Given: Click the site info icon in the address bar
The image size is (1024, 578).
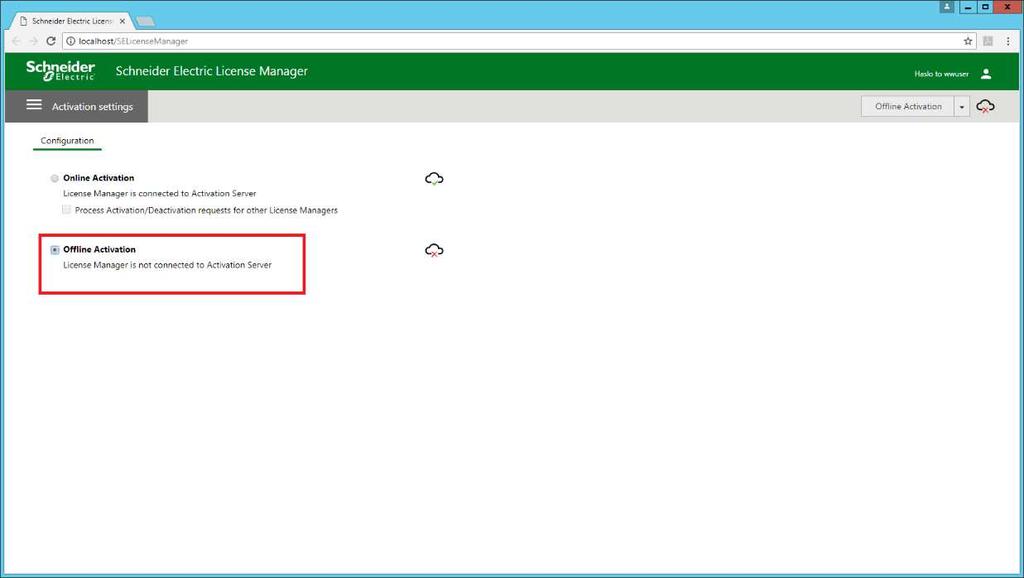Looking at the screenshot, I should pyautogui.click(x=71, y=40).
